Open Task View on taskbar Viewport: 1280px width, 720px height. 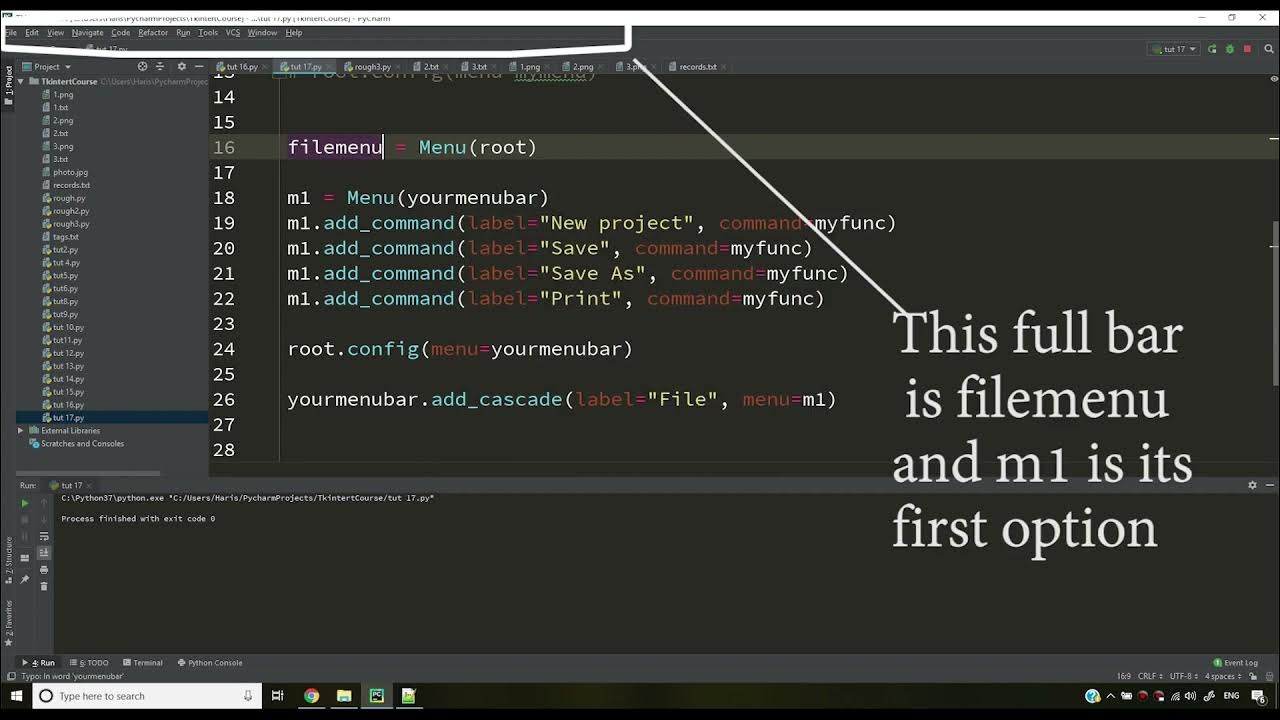(x=278, y=696)
